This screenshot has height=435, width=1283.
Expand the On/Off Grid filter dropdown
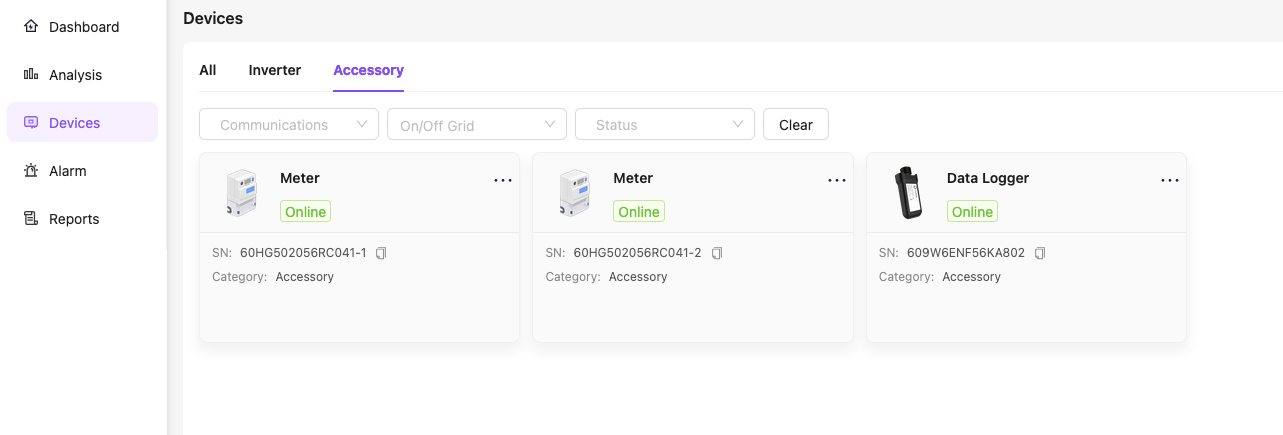point(477,125)
